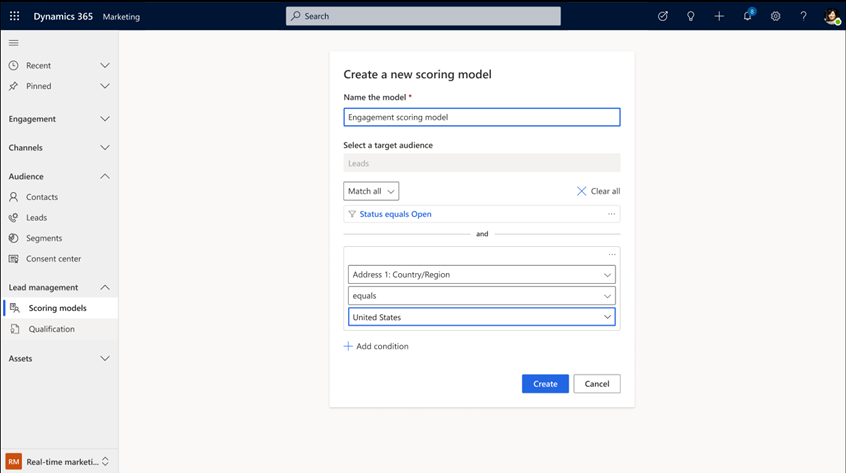Open the user profile avatar

(832, 17)
